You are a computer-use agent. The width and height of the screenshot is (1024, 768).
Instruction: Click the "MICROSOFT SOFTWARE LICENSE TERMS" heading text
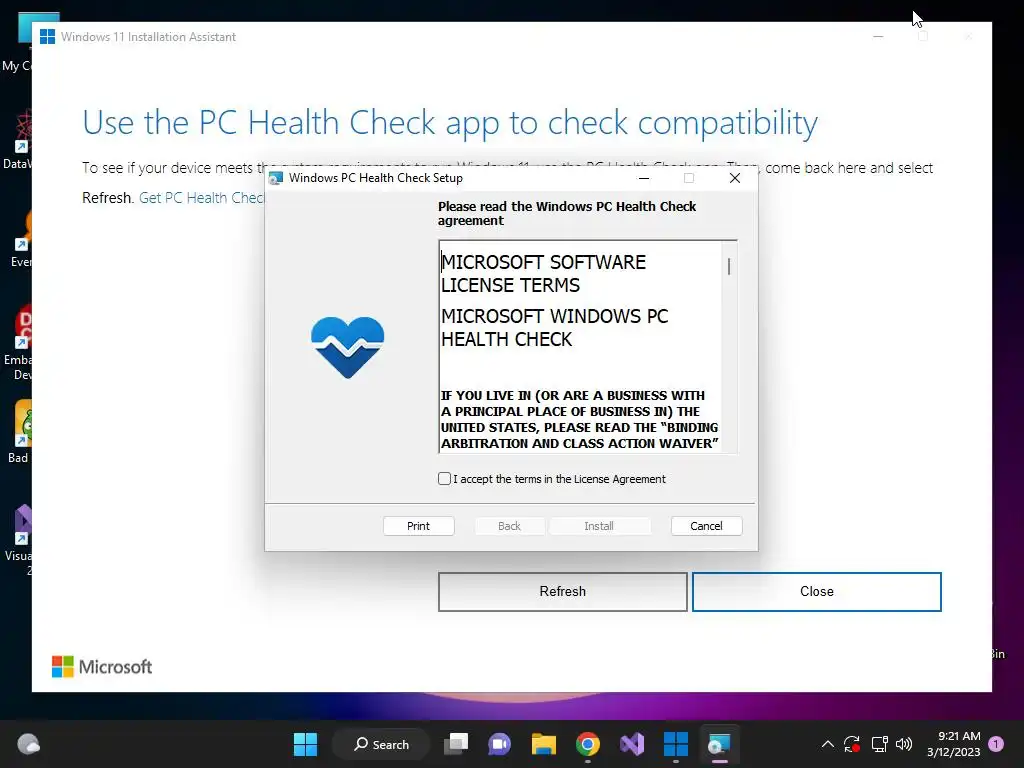543,274
